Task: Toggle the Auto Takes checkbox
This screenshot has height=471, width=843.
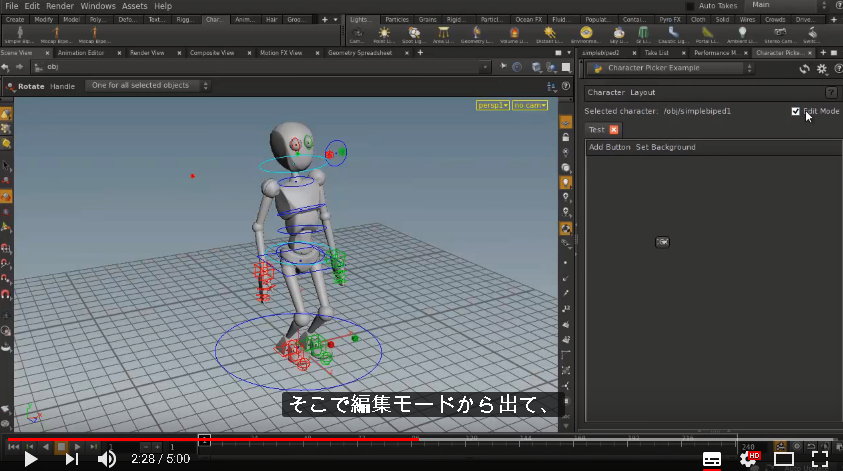Action: coord(690,6)
